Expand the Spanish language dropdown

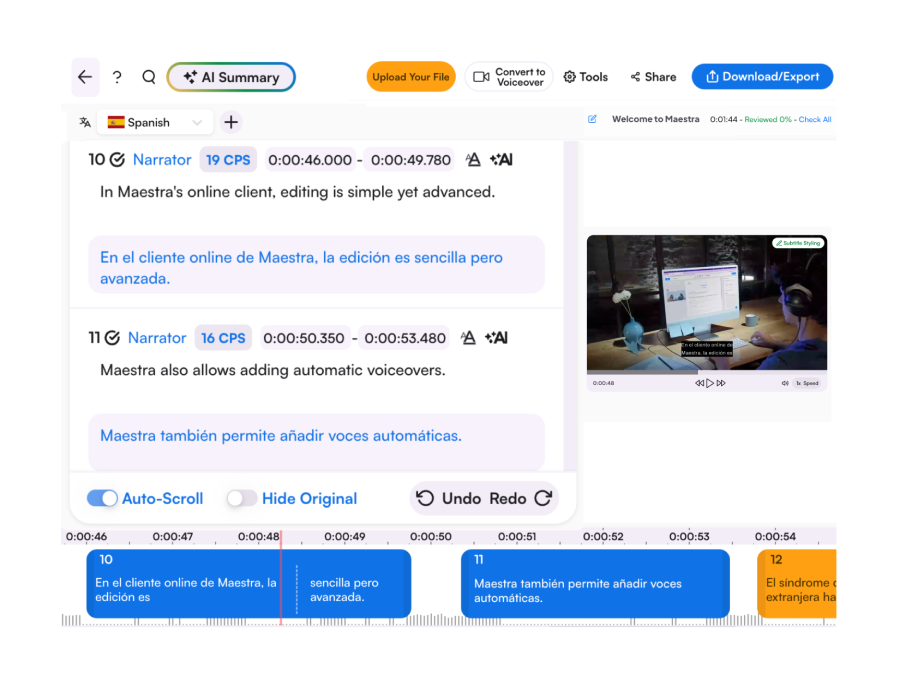click(155, 122)
